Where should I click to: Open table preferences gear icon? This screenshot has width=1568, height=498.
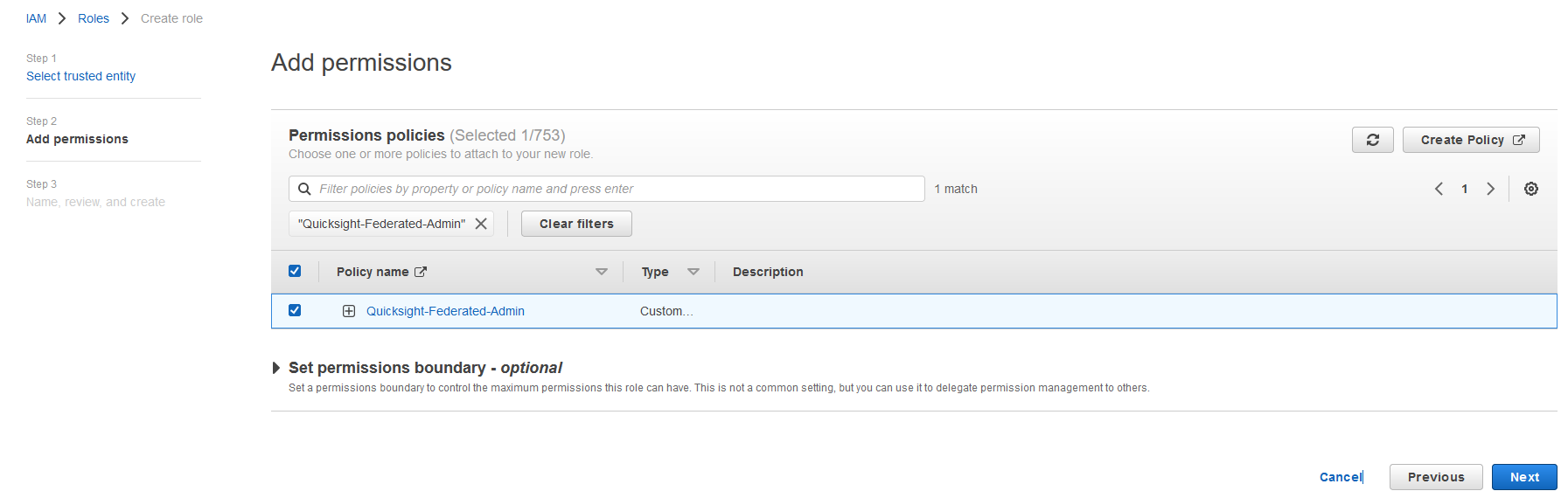click(1530, 189)
